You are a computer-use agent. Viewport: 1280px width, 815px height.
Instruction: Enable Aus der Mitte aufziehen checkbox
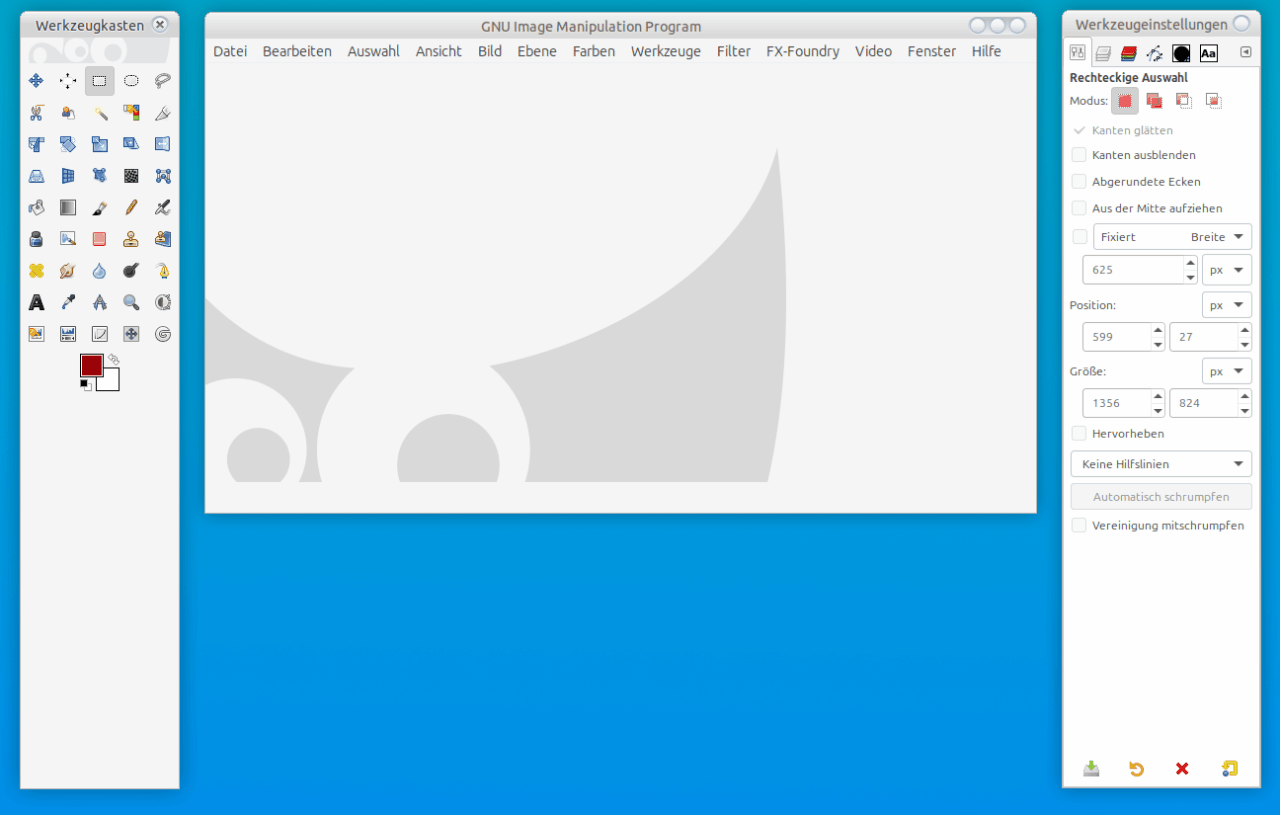1079,208
